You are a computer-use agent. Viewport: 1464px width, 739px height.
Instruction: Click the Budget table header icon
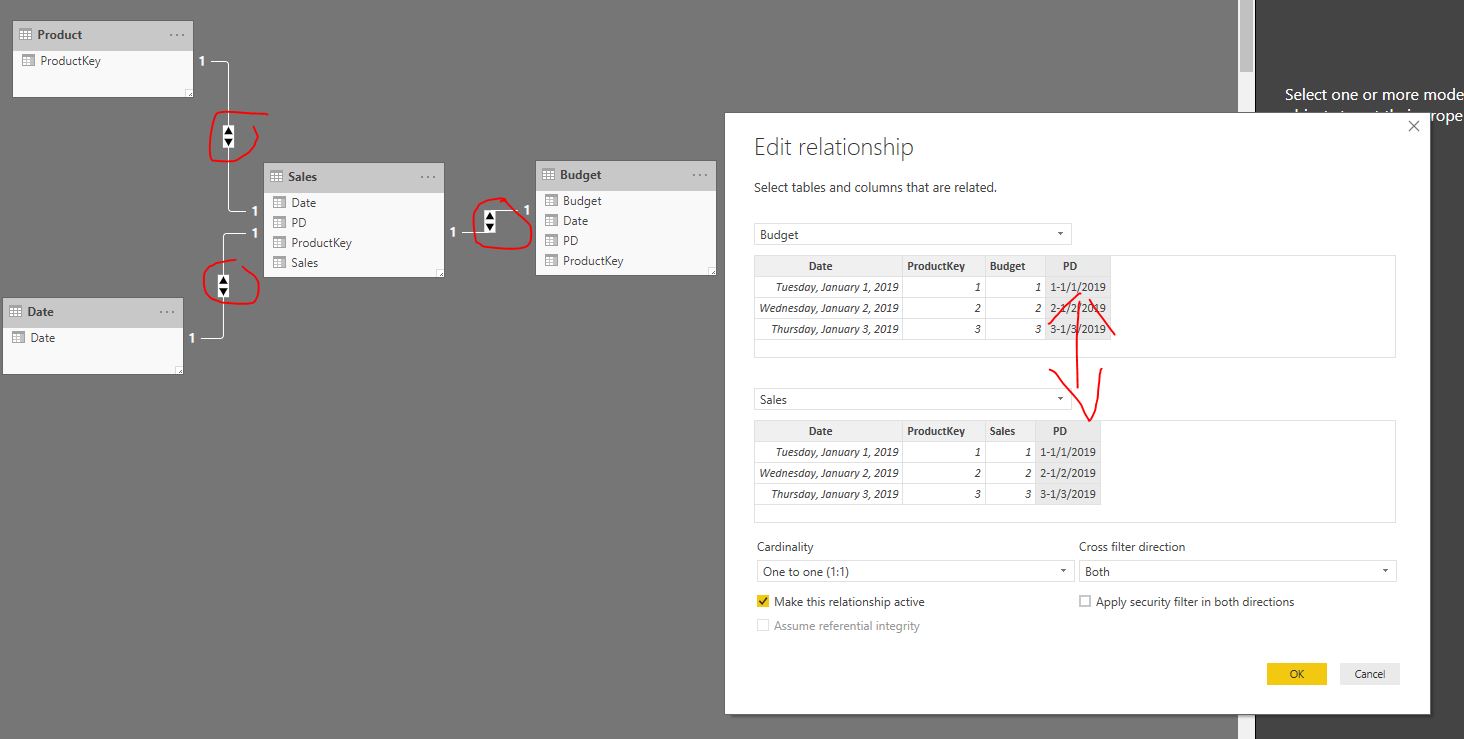pyautogui.click(x=549, y=175)
